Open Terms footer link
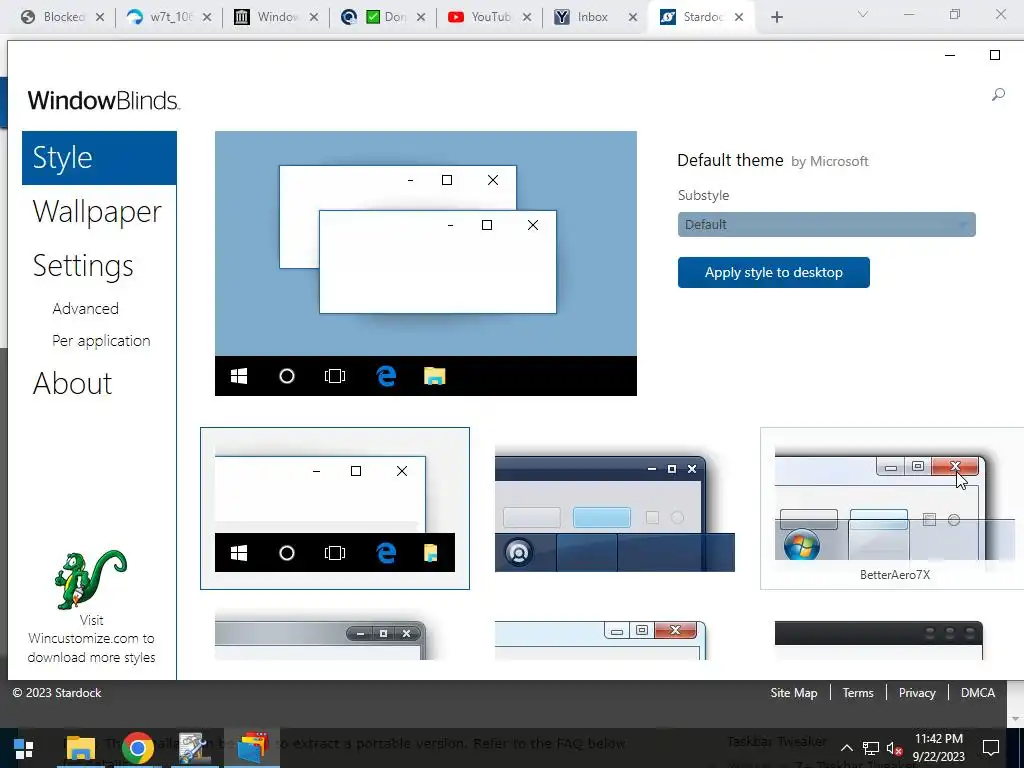 pos(858,693)
